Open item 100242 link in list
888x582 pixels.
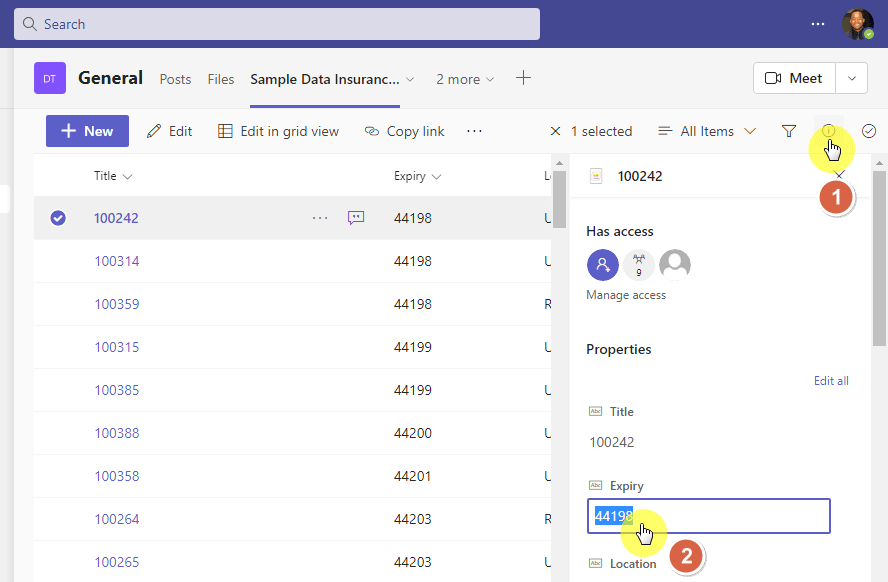[116, 218]
